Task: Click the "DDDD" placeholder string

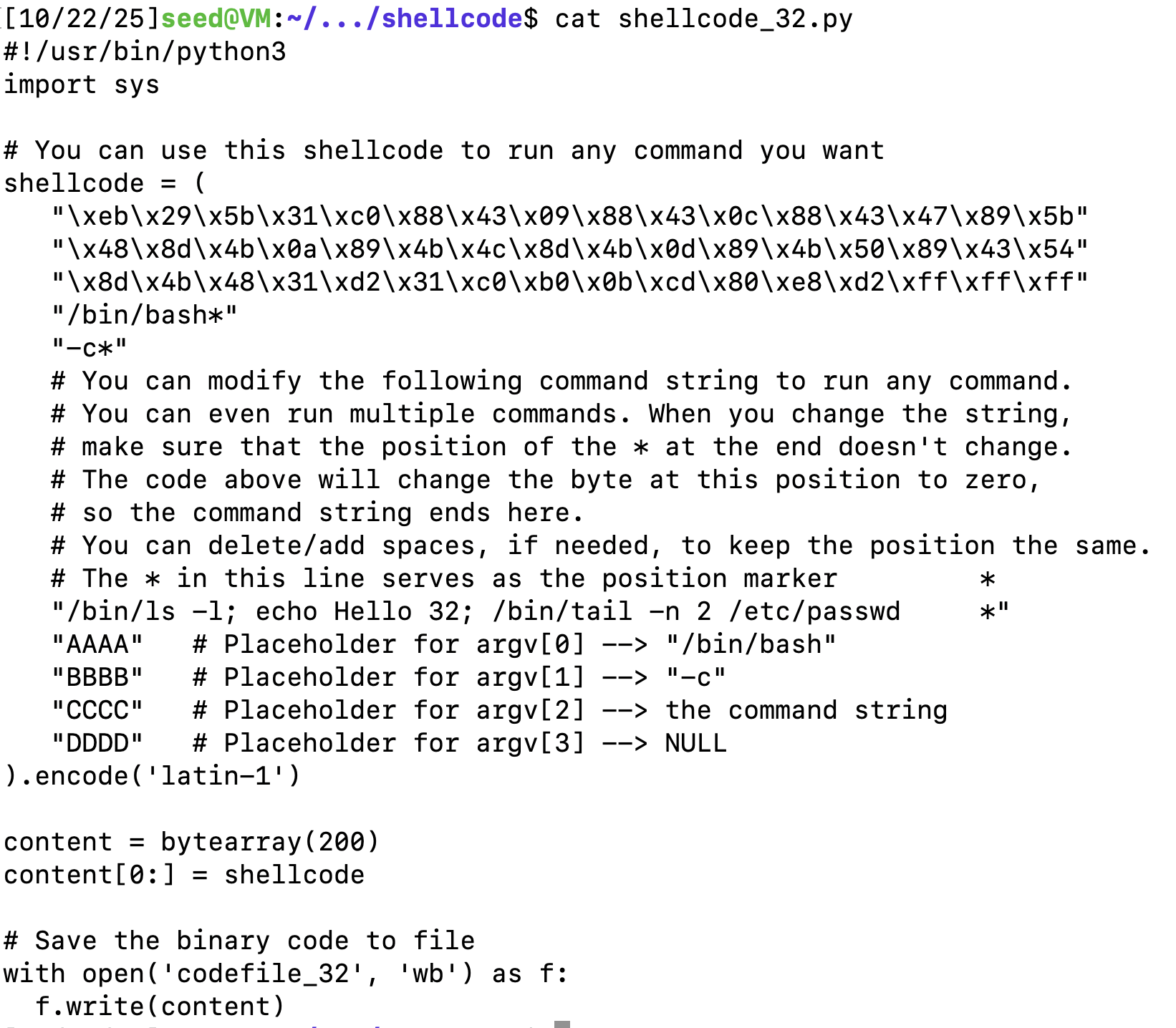Action: pyautogui.click(x=97, y=743)
